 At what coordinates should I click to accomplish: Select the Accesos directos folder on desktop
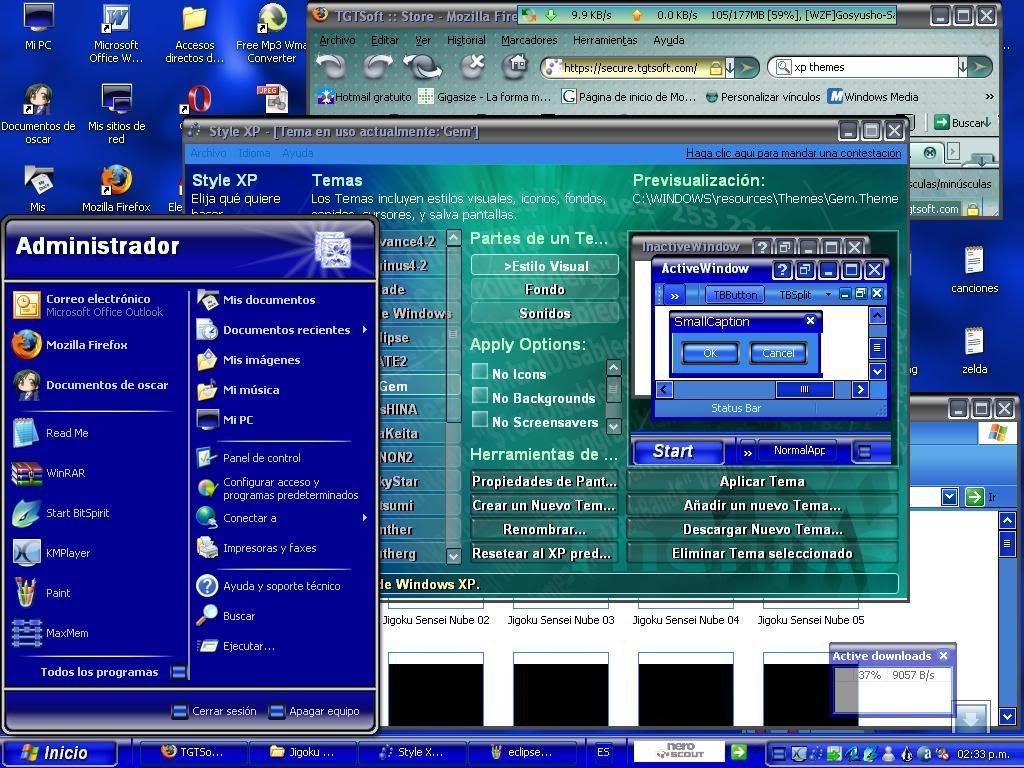[194, 34]
